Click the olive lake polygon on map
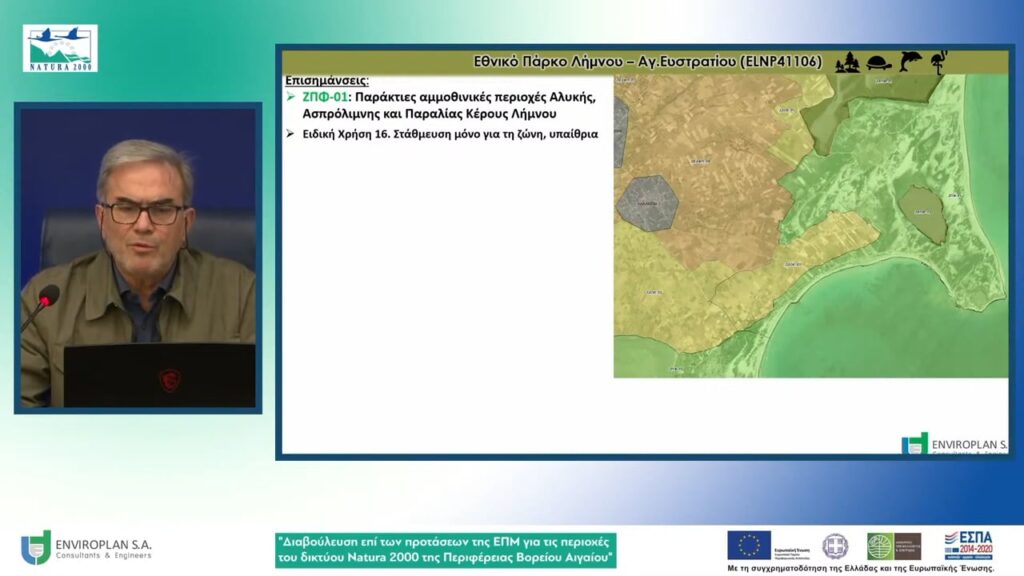The width and height of the screenshot is (1024, 576). (x=922, y=215)
